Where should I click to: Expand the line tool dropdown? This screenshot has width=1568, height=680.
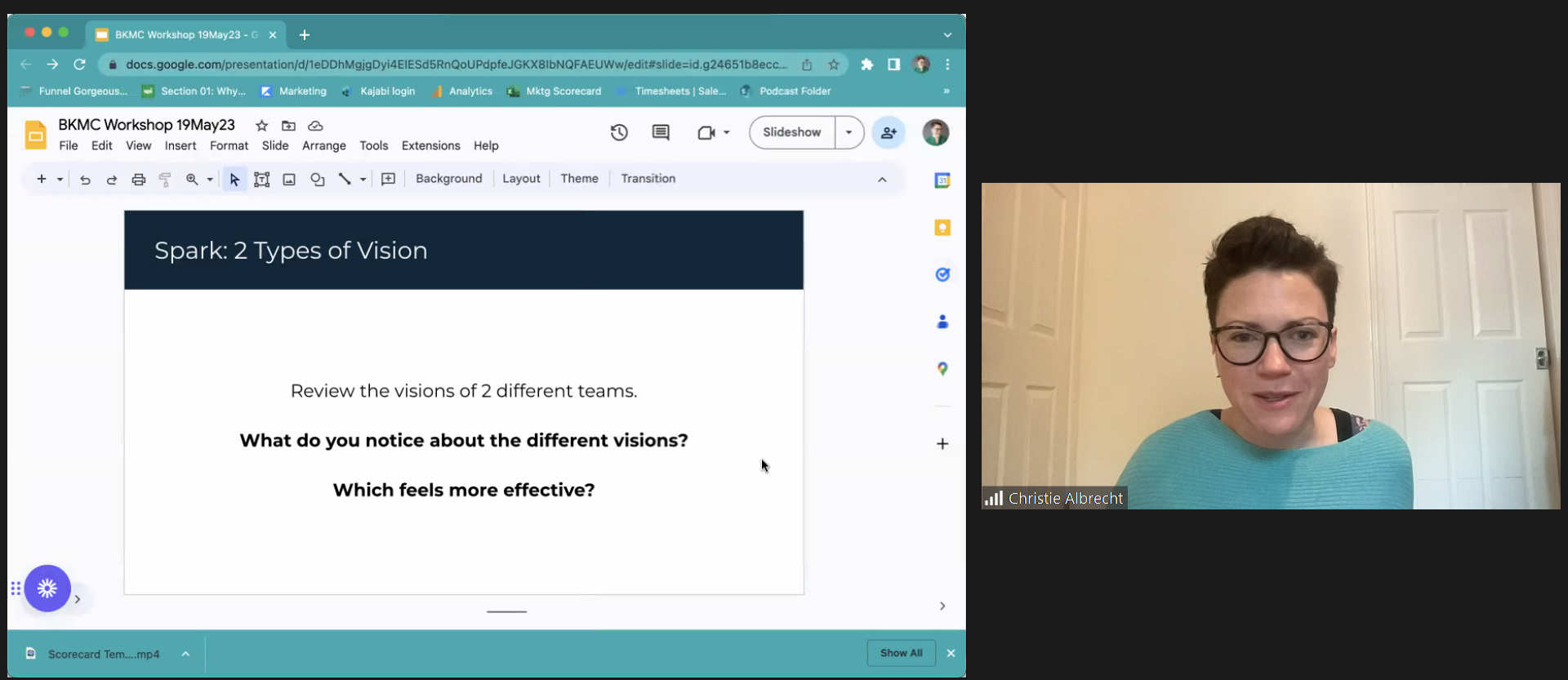(363, 180)
